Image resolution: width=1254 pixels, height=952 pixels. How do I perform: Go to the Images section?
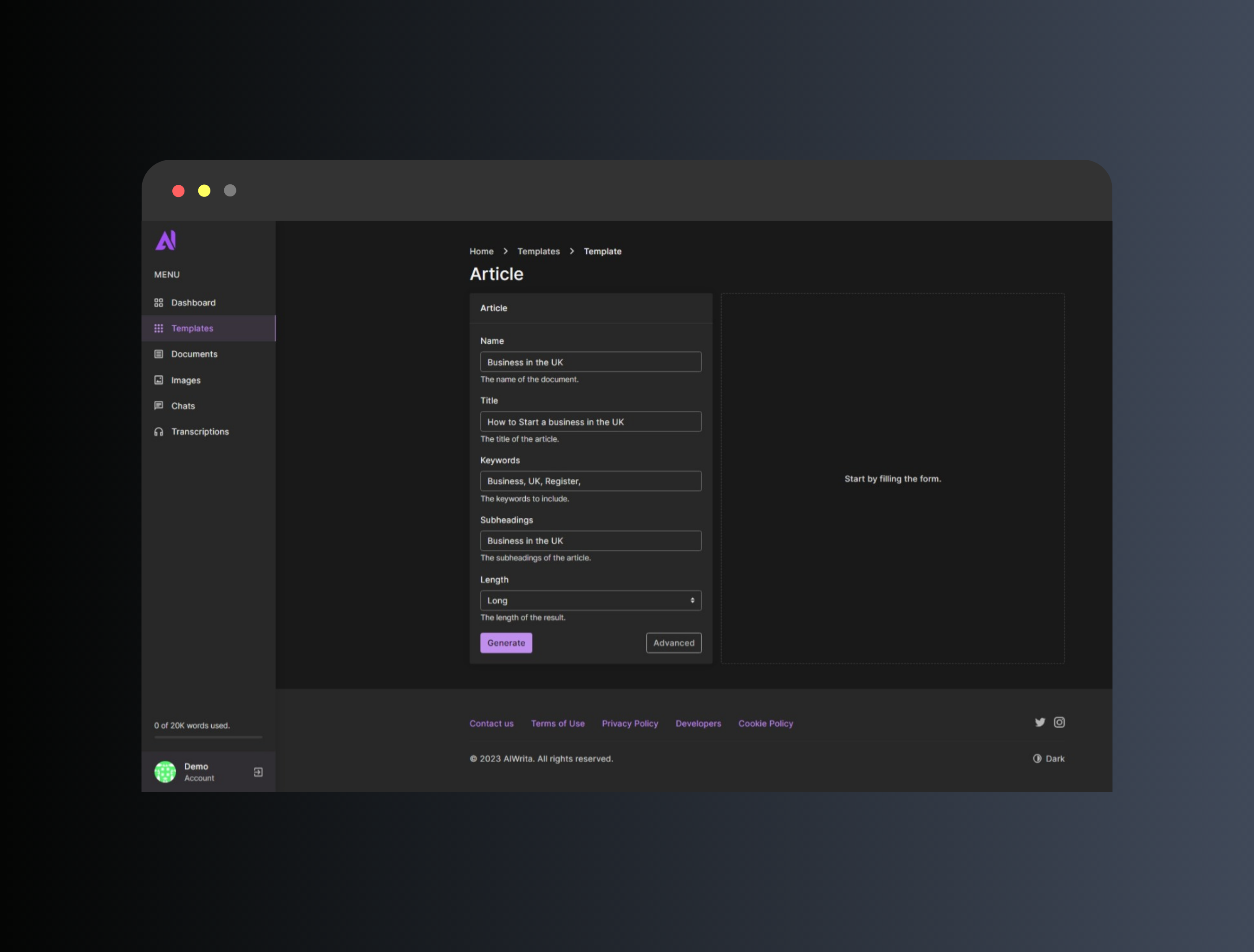click(x=185, y=380)
